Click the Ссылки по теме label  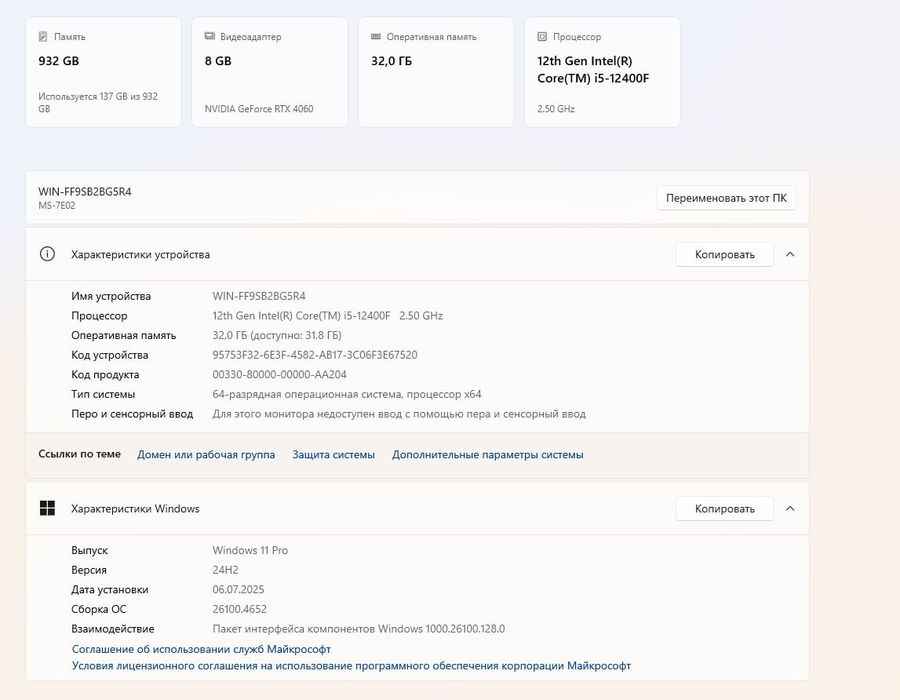point(79,454)
